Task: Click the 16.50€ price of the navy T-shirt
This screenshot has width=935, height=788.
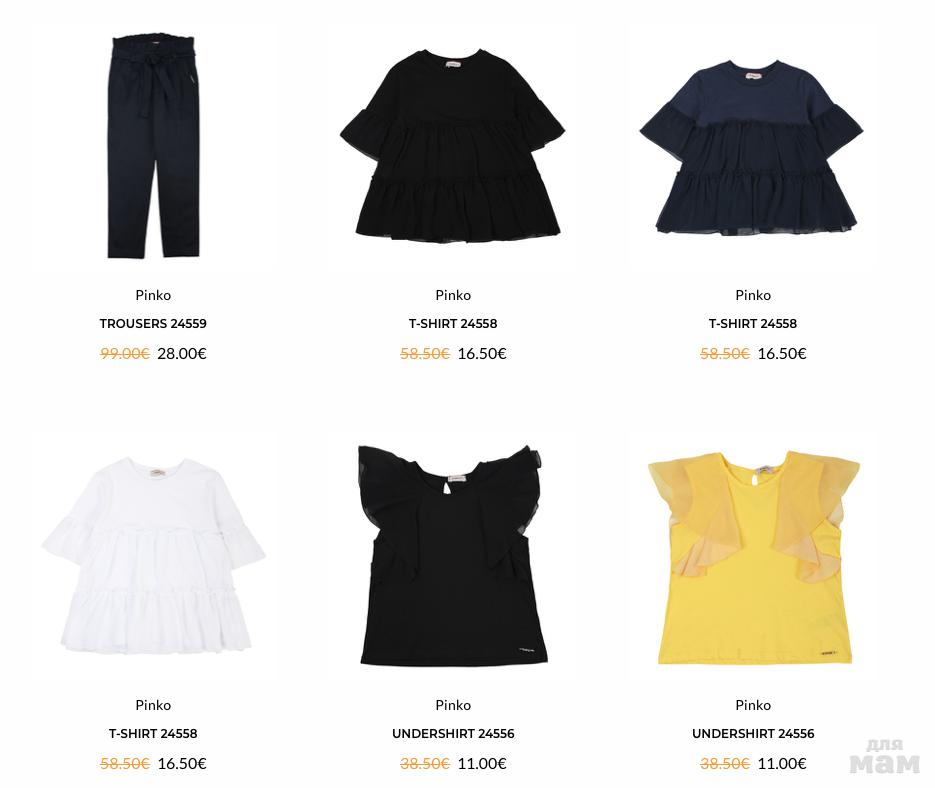Action: 782,353
